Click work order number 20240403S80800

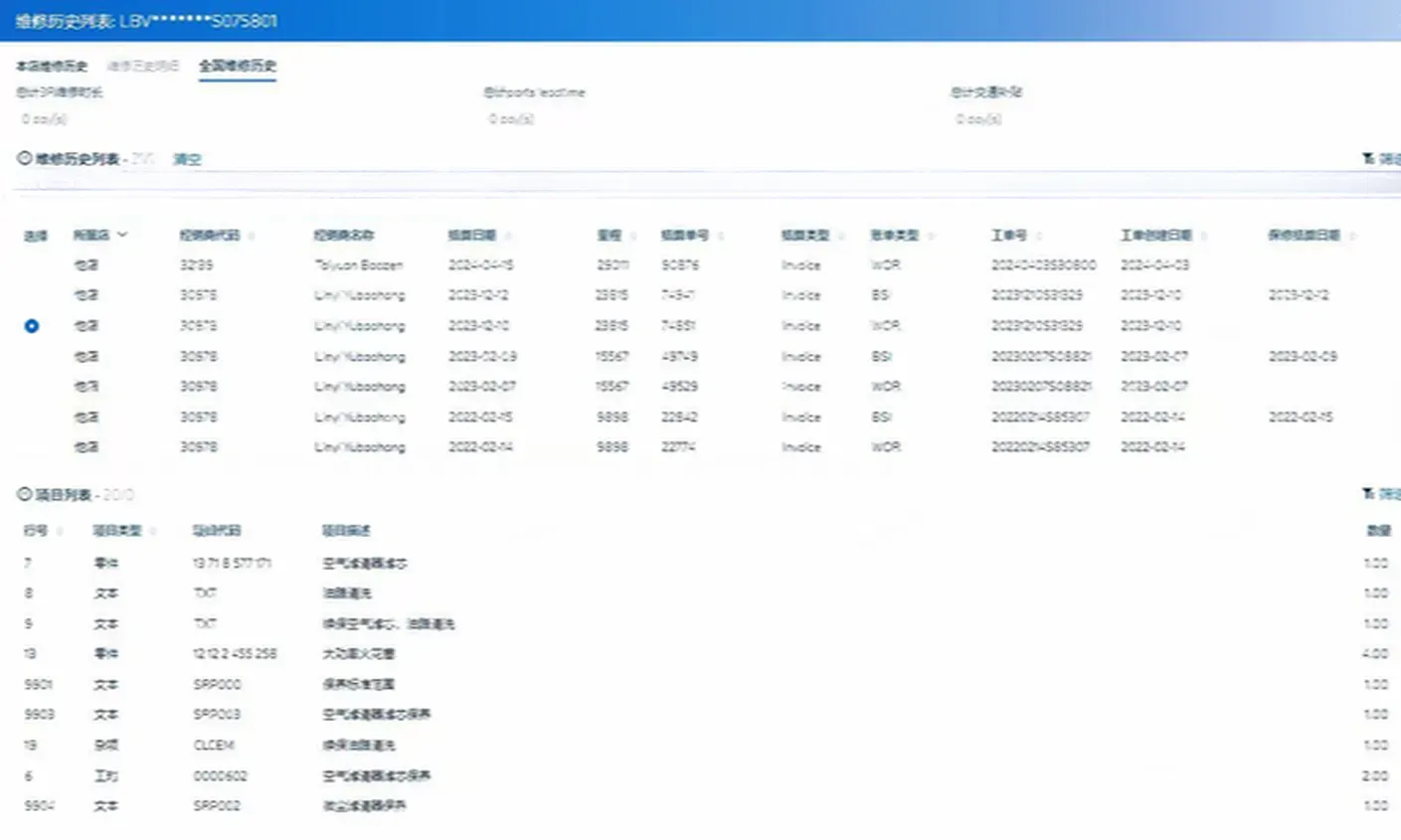click(1043, 265)
